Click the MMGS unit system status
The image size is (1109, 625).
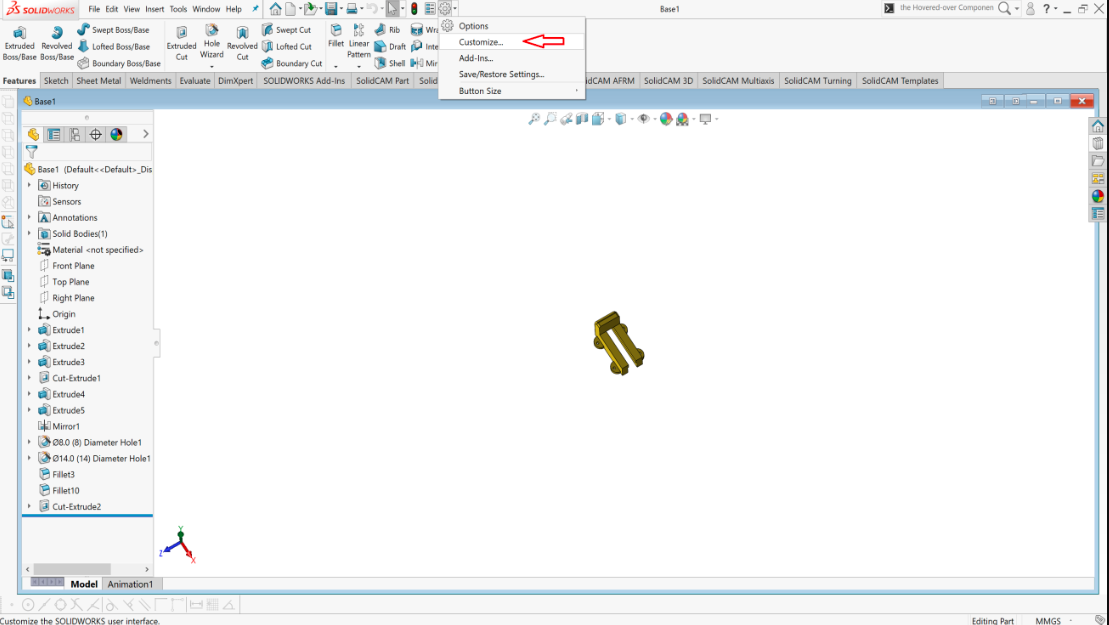click(1048, 620)
